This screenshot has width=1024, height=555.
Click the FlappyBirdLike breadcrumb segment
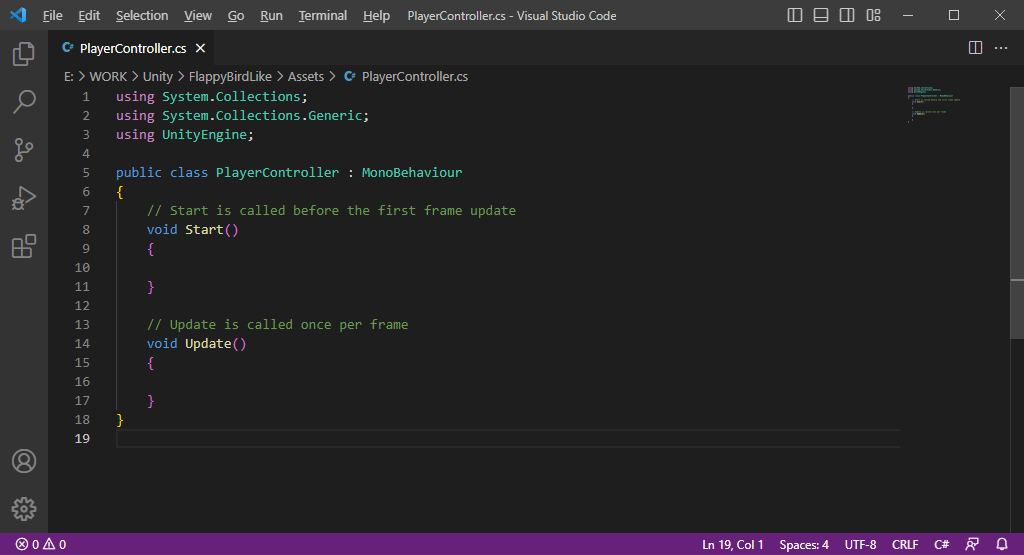pyautogui.click(x=230, y=76)
